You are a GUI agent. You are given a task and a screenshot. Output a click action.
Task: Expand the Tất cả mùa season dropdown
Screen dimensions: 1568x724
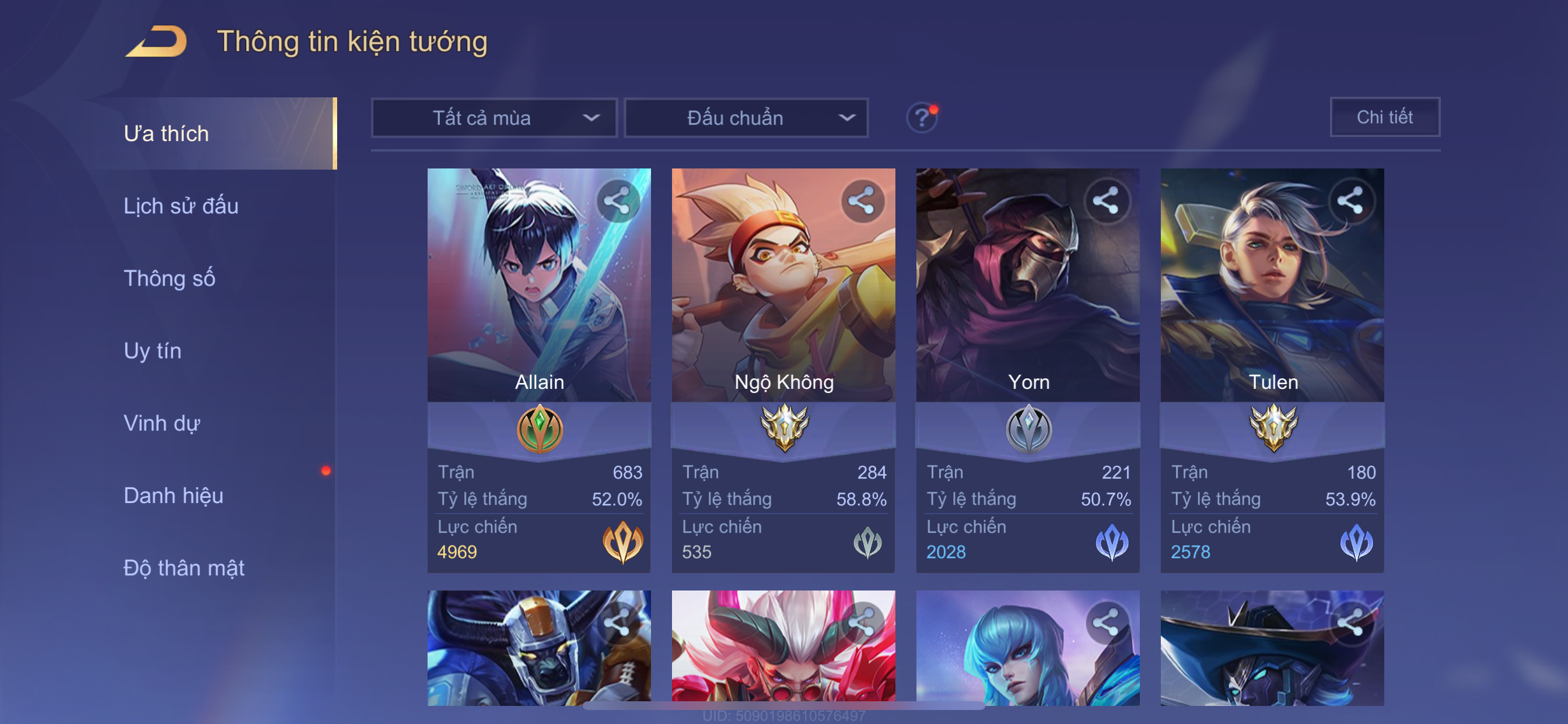(494, 117)
